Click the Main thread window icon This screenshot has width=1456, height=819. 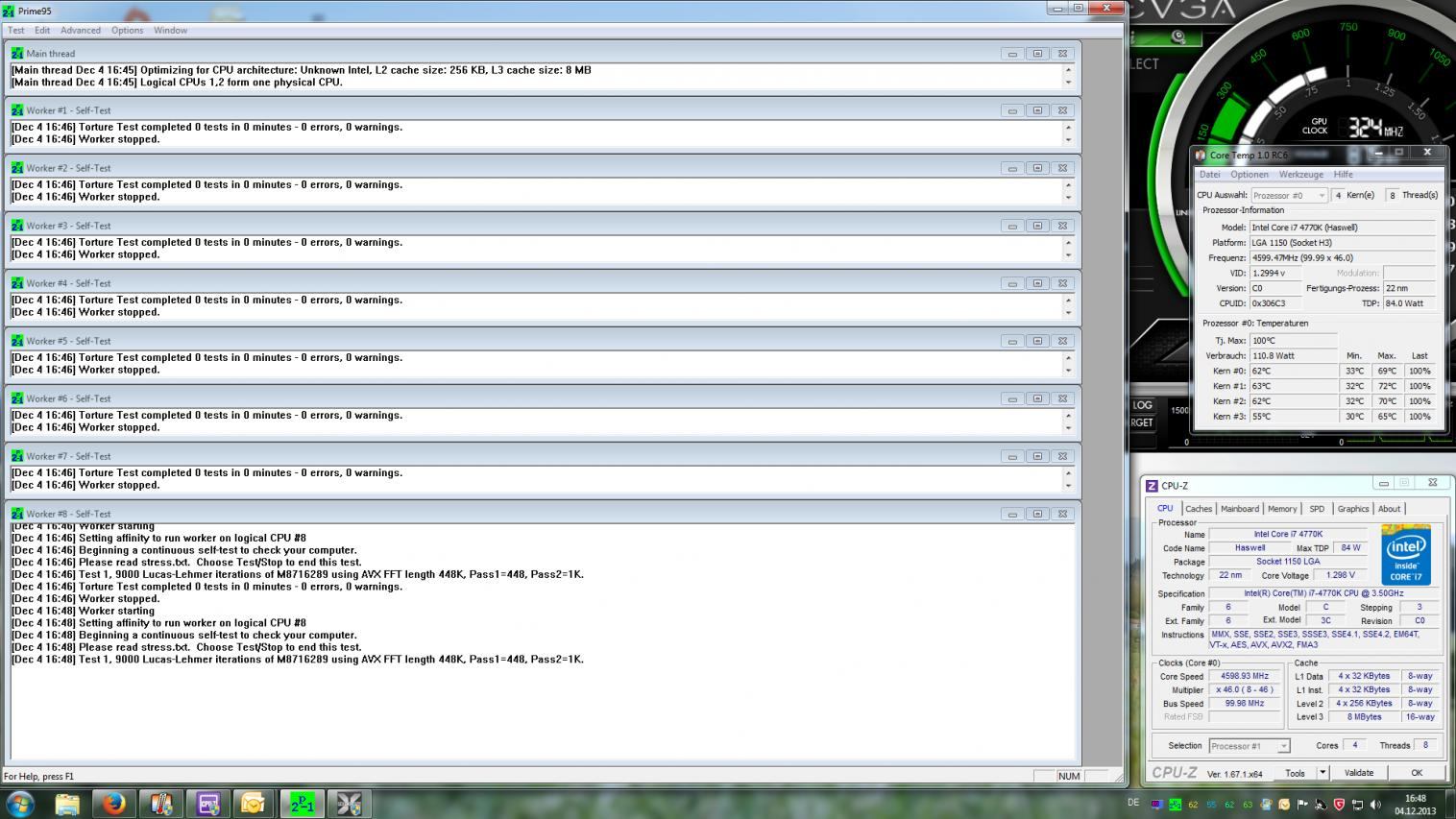point(17,53)
